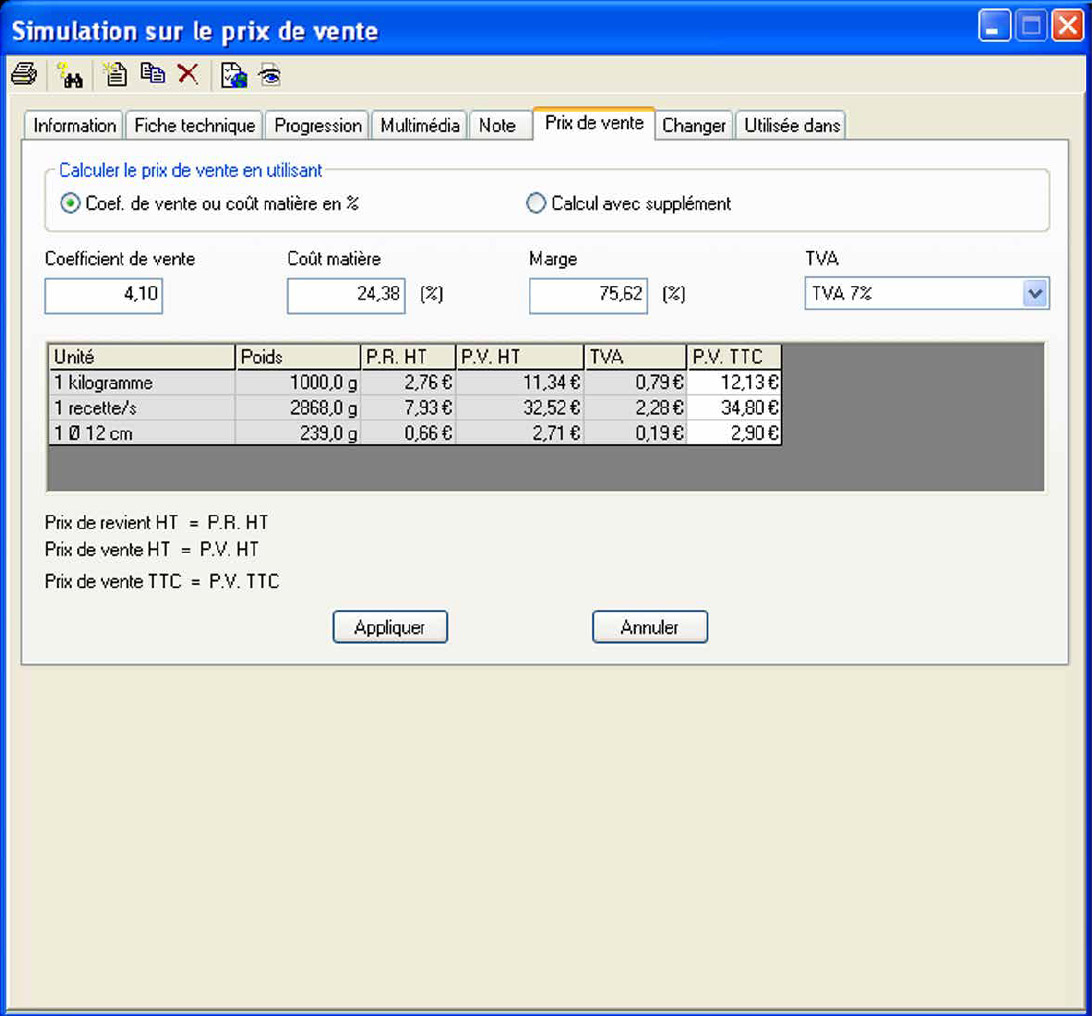Click the Appliquer button

click(390, 627)
